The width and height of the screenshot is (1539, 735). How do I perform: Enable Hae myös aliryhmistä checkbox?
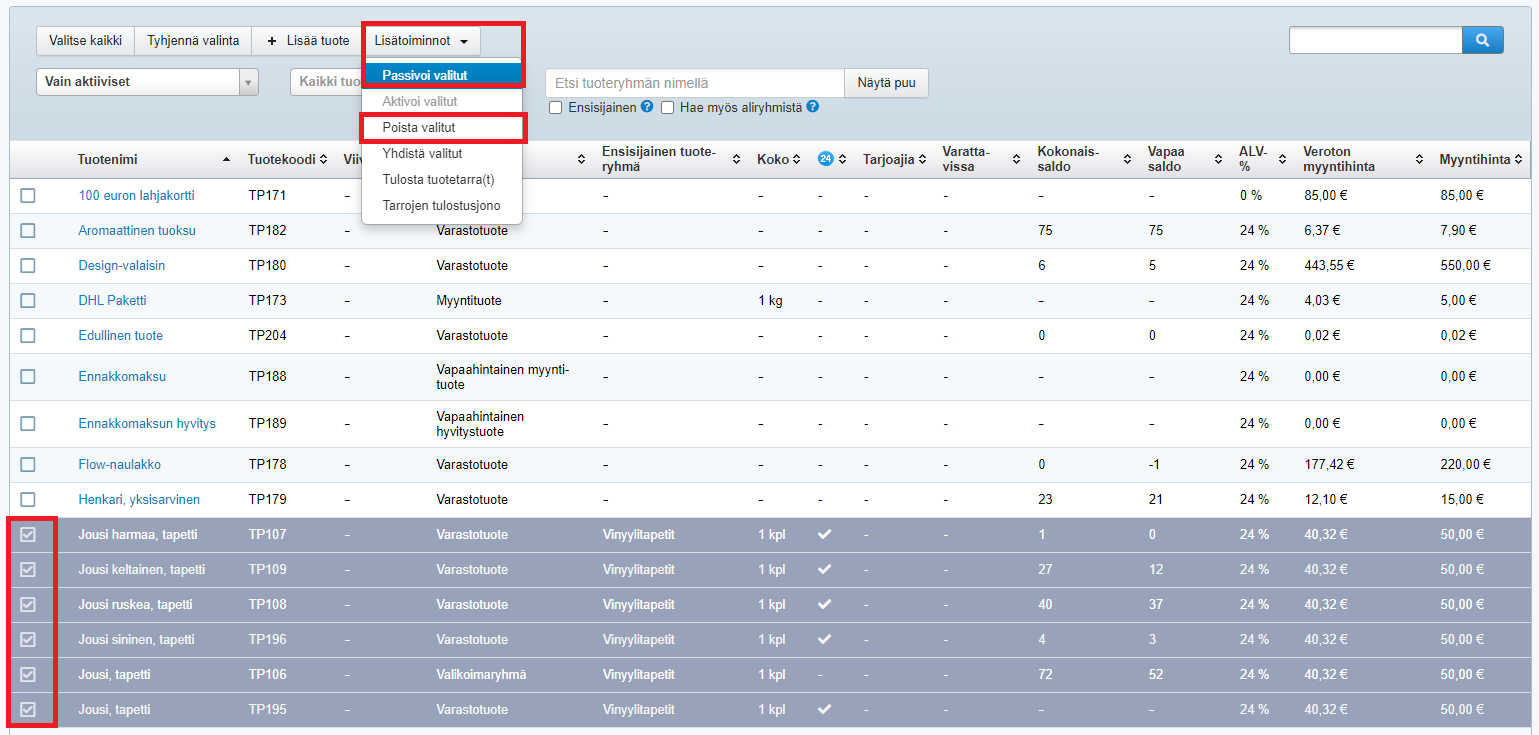point(667,107)
